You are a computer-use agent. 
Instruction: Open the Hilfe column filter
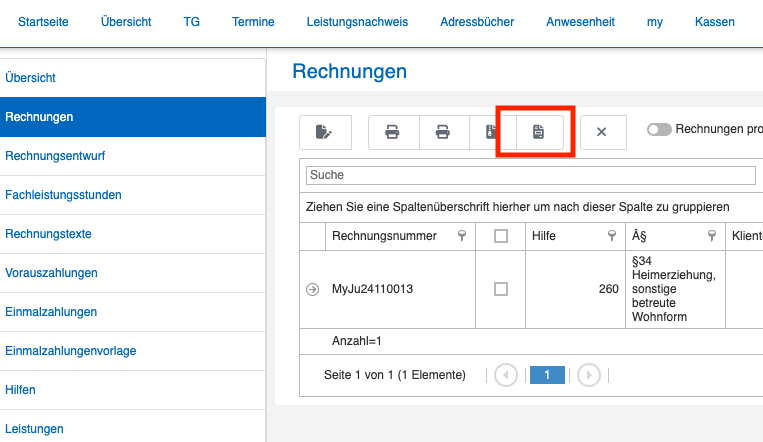(x=611, y=236)
